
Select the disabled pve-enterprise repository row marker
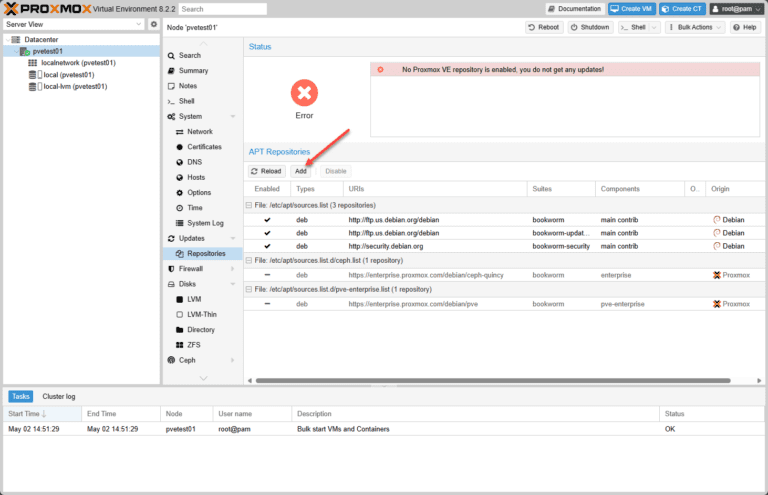point(267,304)
